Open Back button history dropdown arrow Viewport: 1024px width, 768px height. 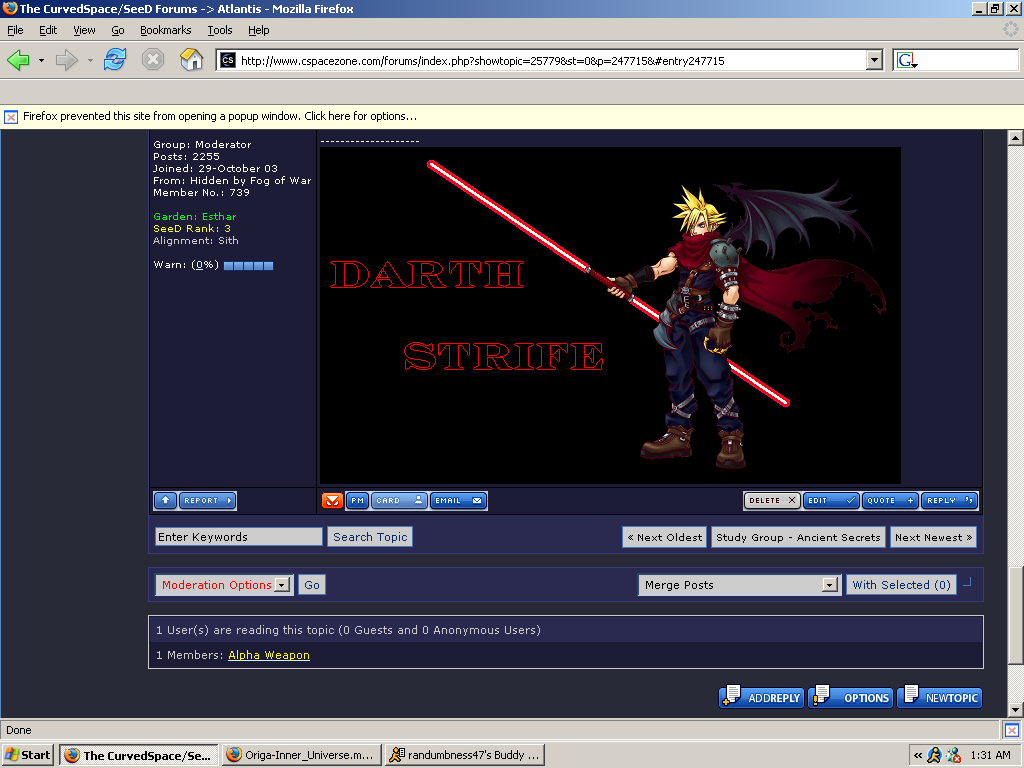coord(41,61)
